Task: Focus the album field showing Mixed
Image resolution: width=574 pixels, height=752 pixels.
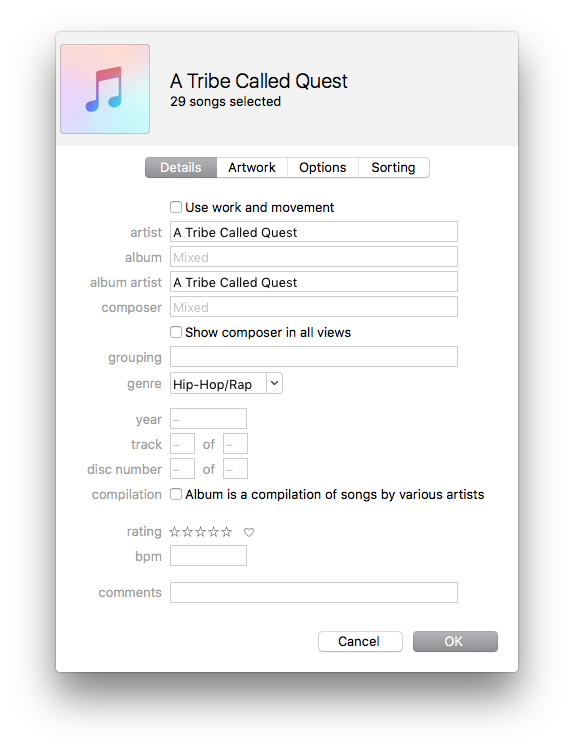Action: point(314,257)
